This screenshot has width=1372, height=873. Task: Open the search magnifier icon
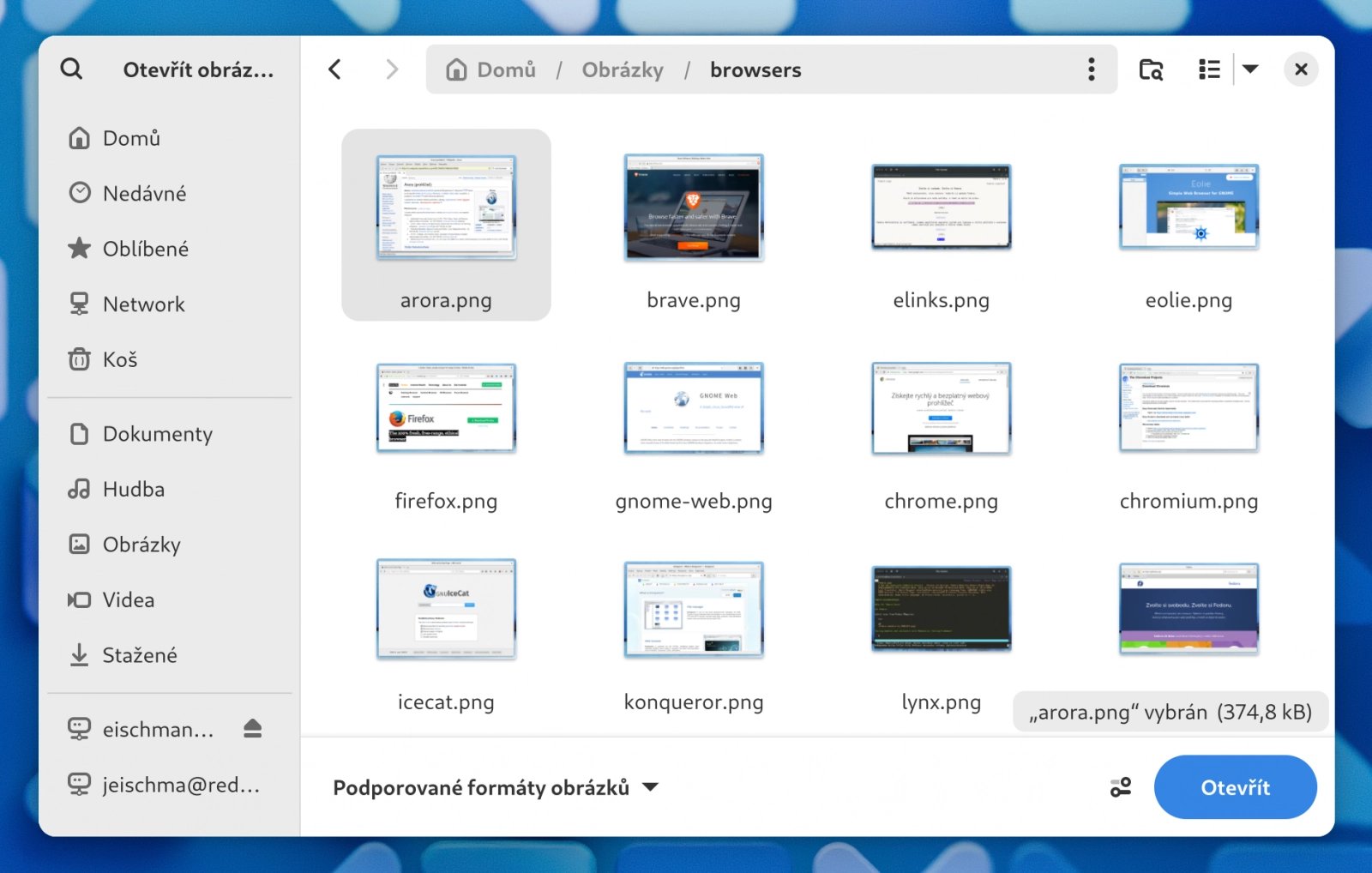click(72, 69)
